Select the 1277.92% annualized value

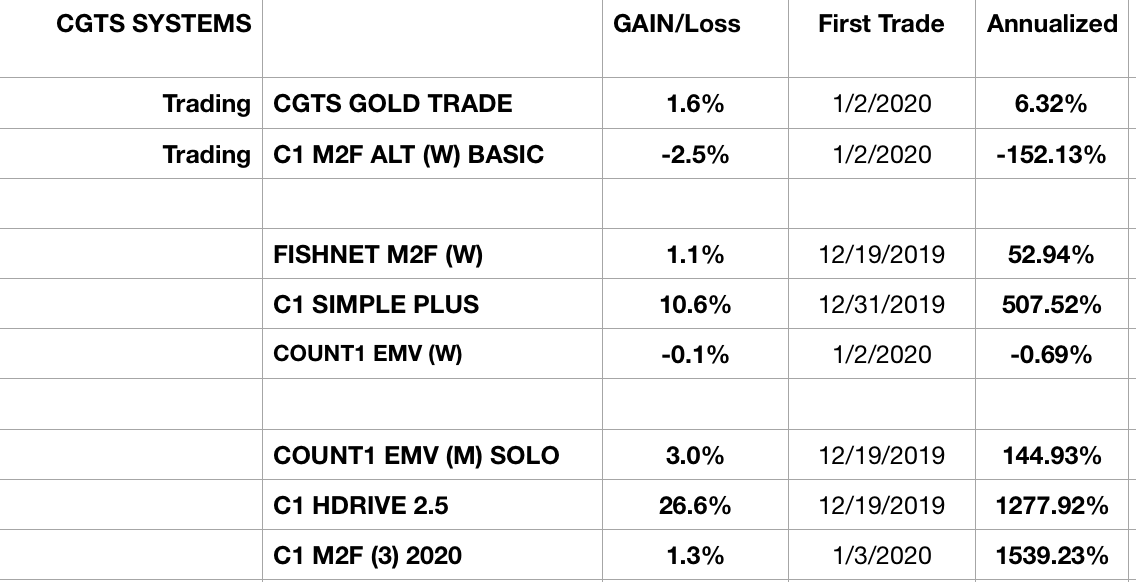[x=1052, y=506]
